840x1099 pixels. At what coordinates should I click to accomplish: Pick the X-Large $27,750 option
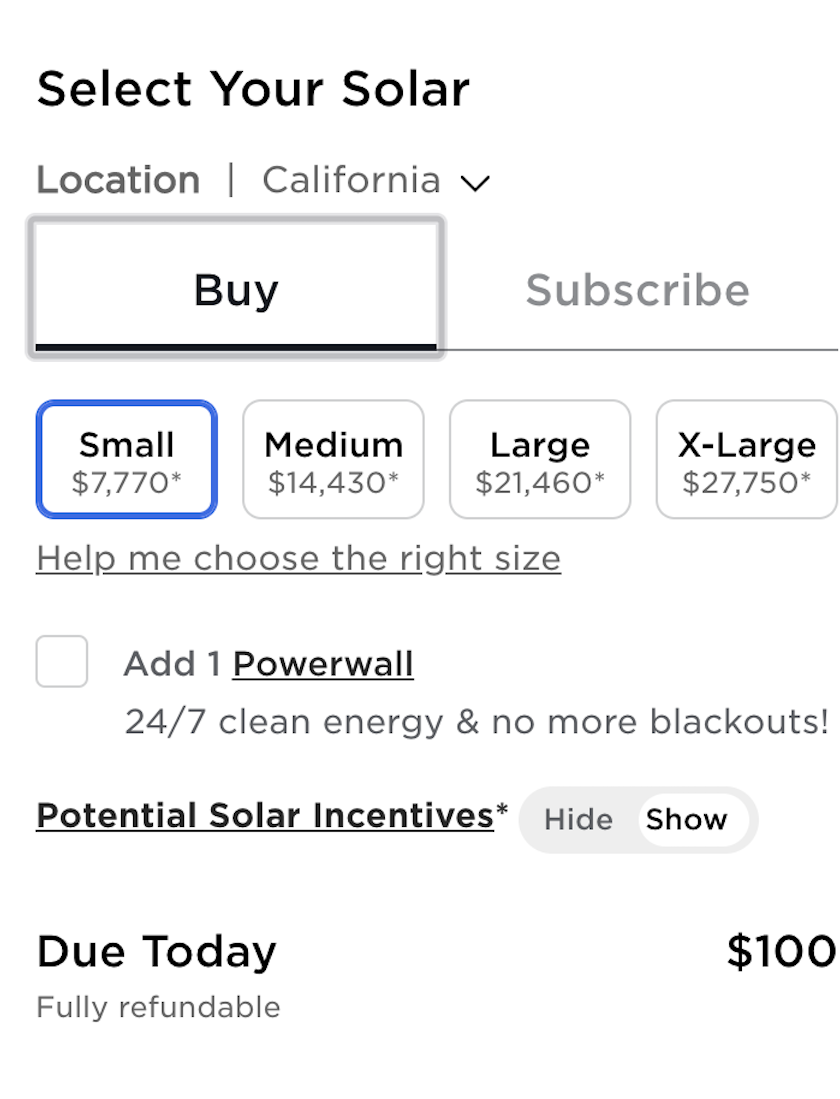click(747, 459)
